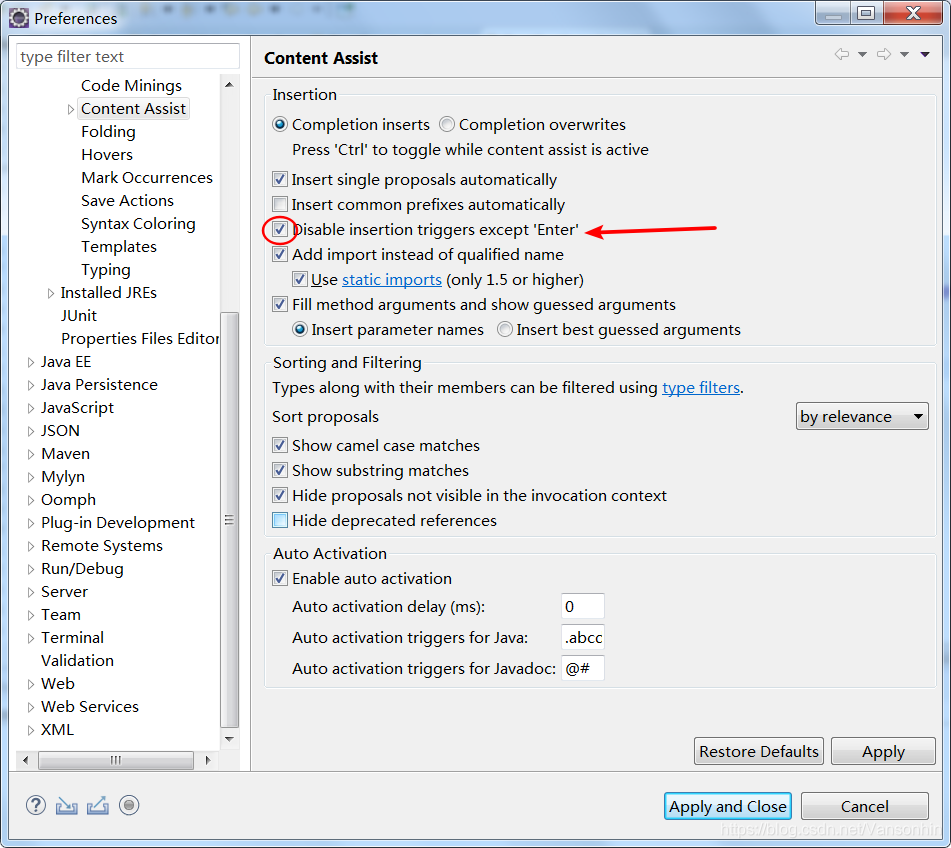This screenshot has width=951, height=848.
Task: Cancel the Preferences dialog
Action: coord(865,806)
